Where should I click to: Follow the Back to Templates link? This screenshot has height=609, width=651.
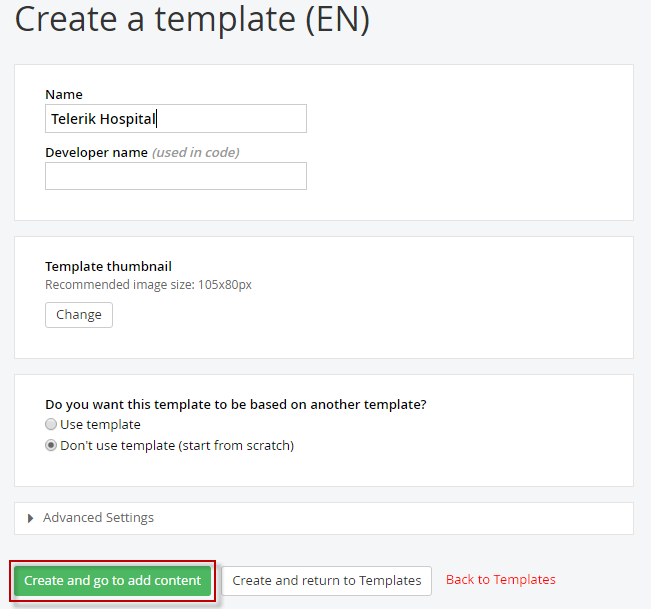[500, 580]
